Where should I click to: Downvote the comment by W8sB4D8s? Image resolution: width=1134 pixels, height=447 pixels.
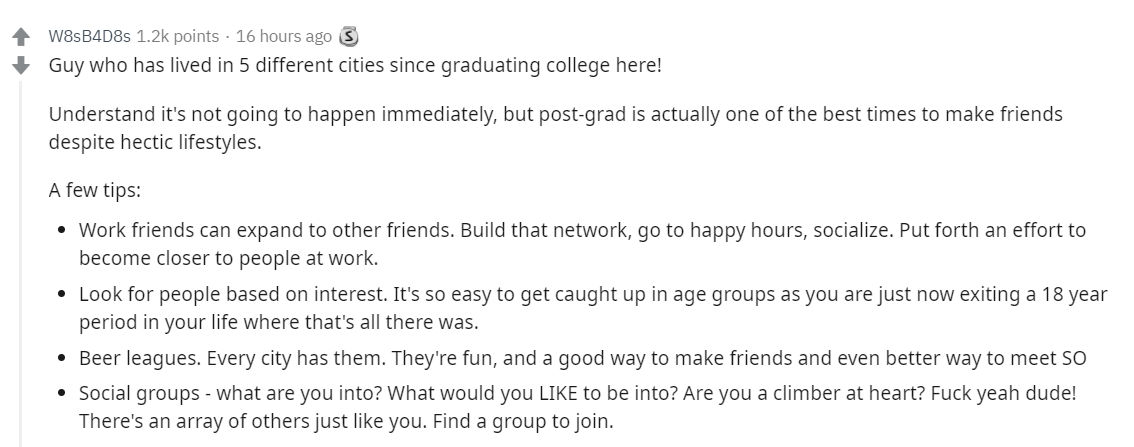click(21, 67)
